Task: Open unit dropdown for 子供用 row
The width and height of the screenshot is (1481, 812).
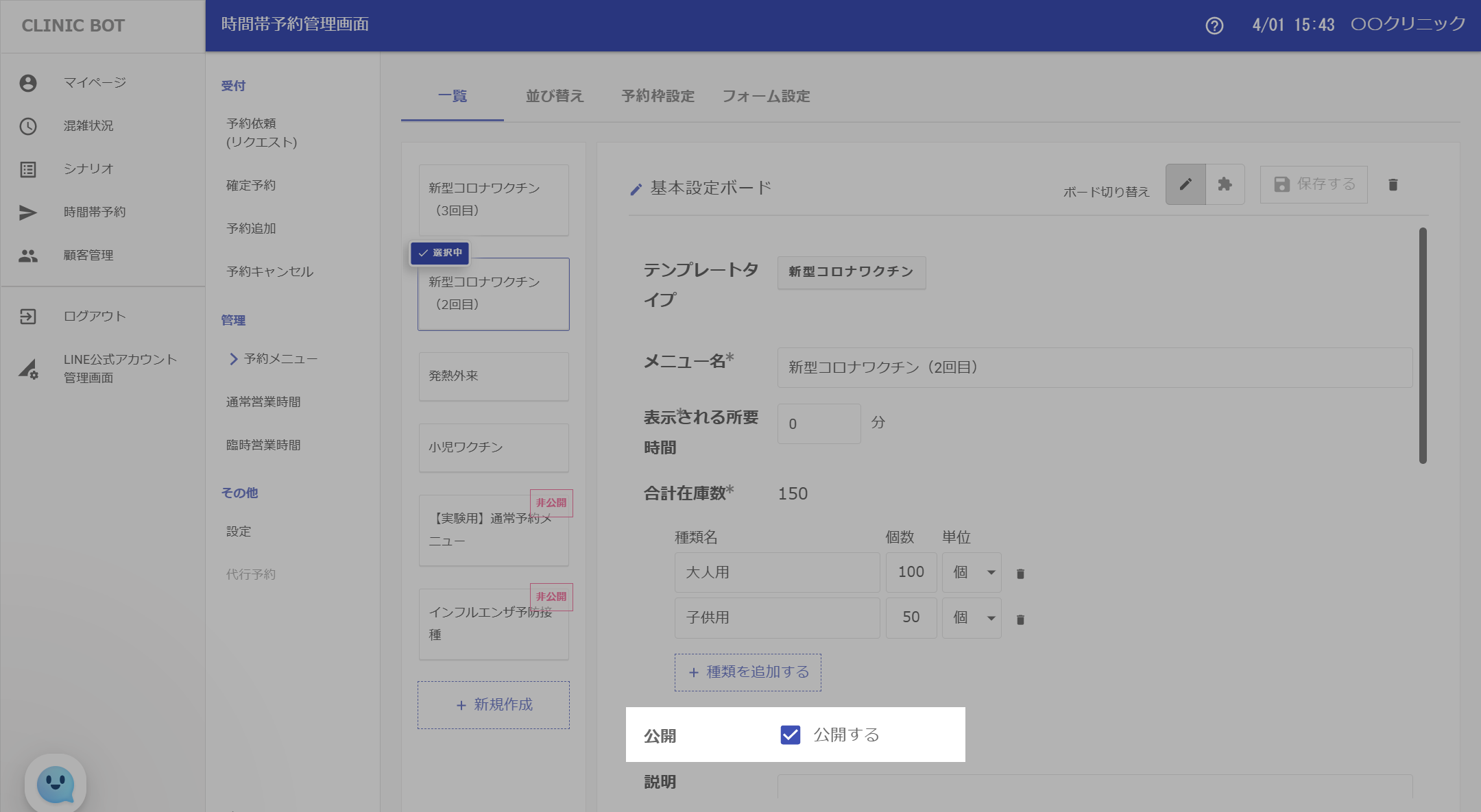Action: tap(972, 618)
